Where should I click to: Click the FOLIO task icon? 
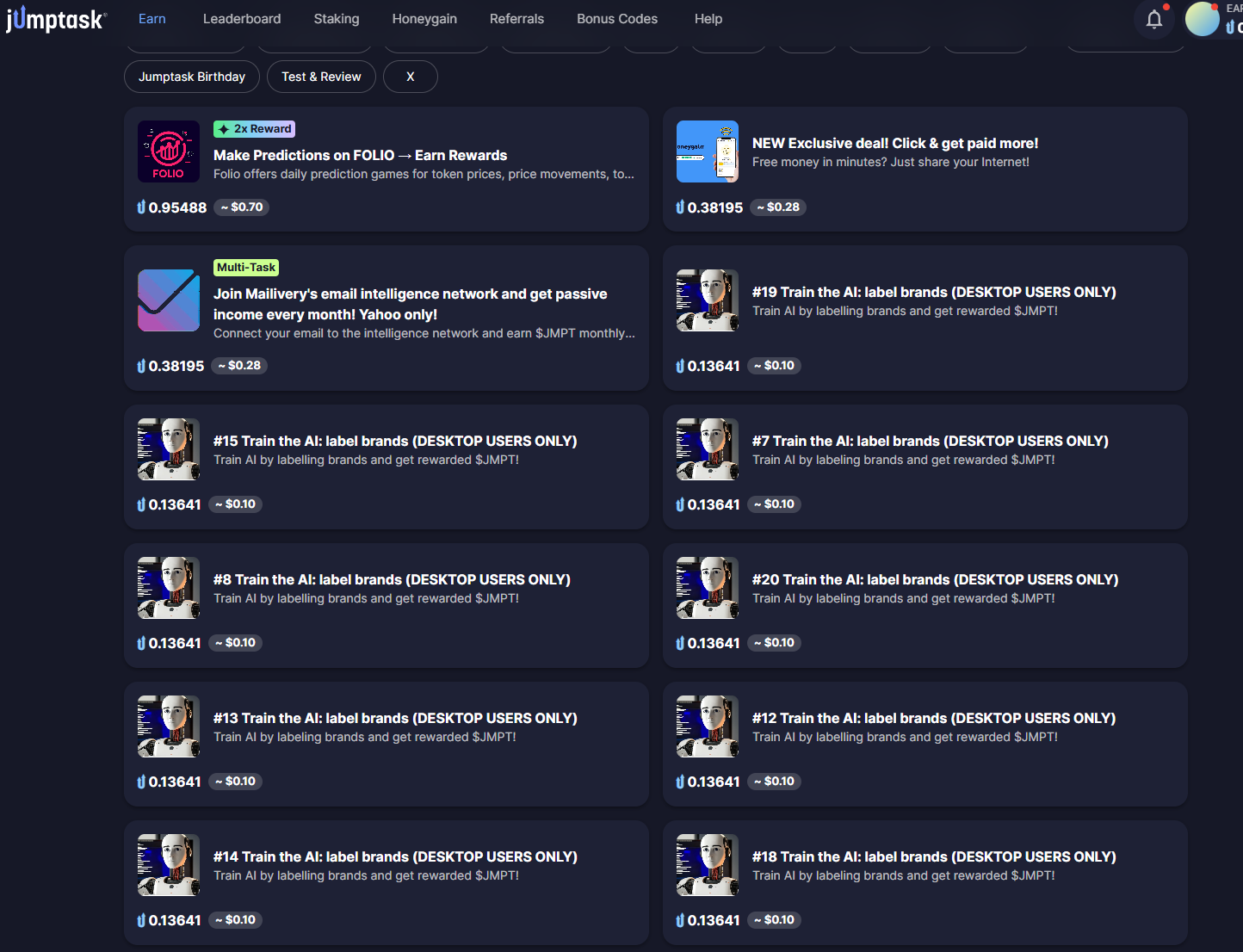click(169, 151)
